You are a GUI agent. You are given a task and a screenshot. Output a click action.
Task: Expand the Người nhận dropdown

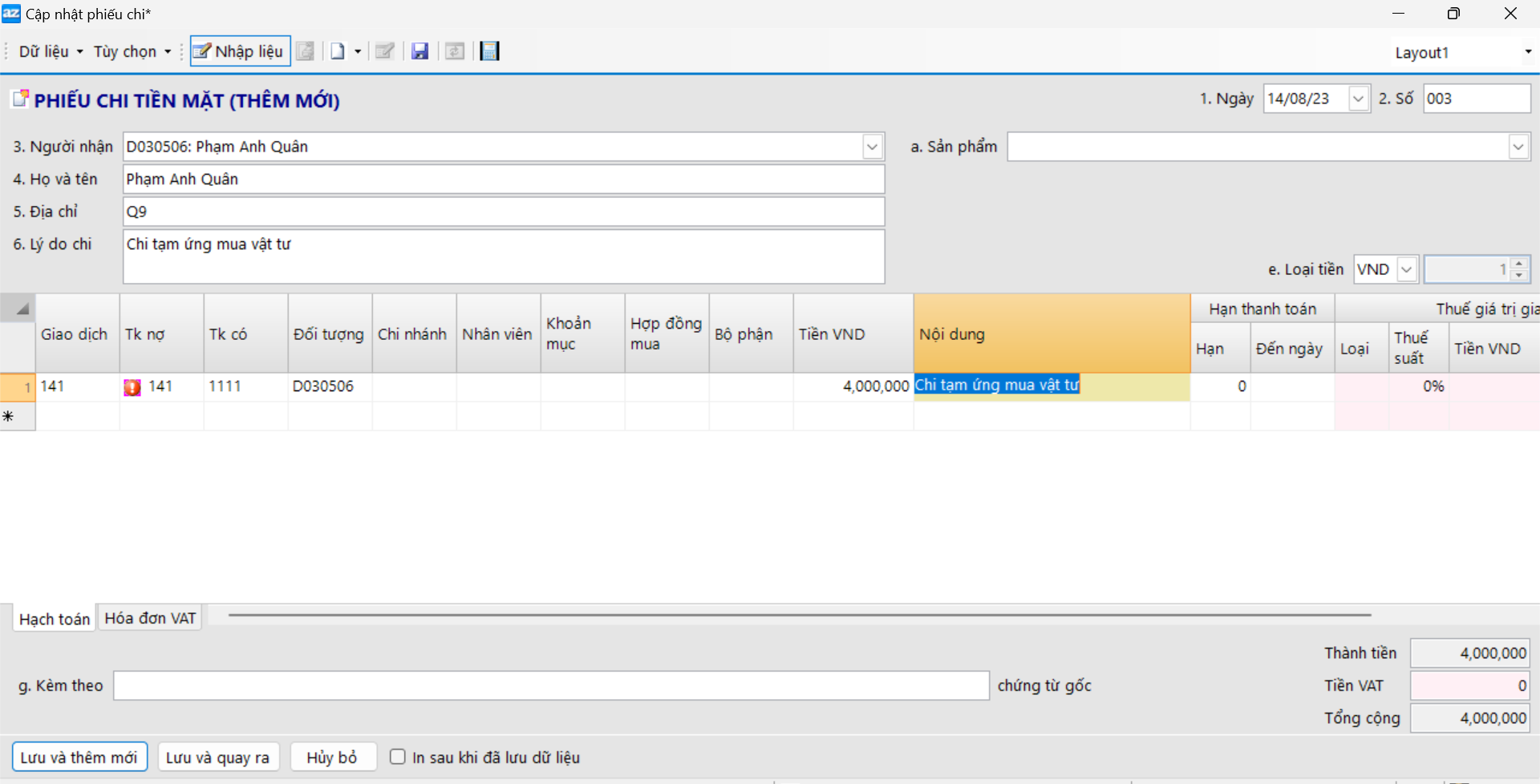[x=872, y=147]
